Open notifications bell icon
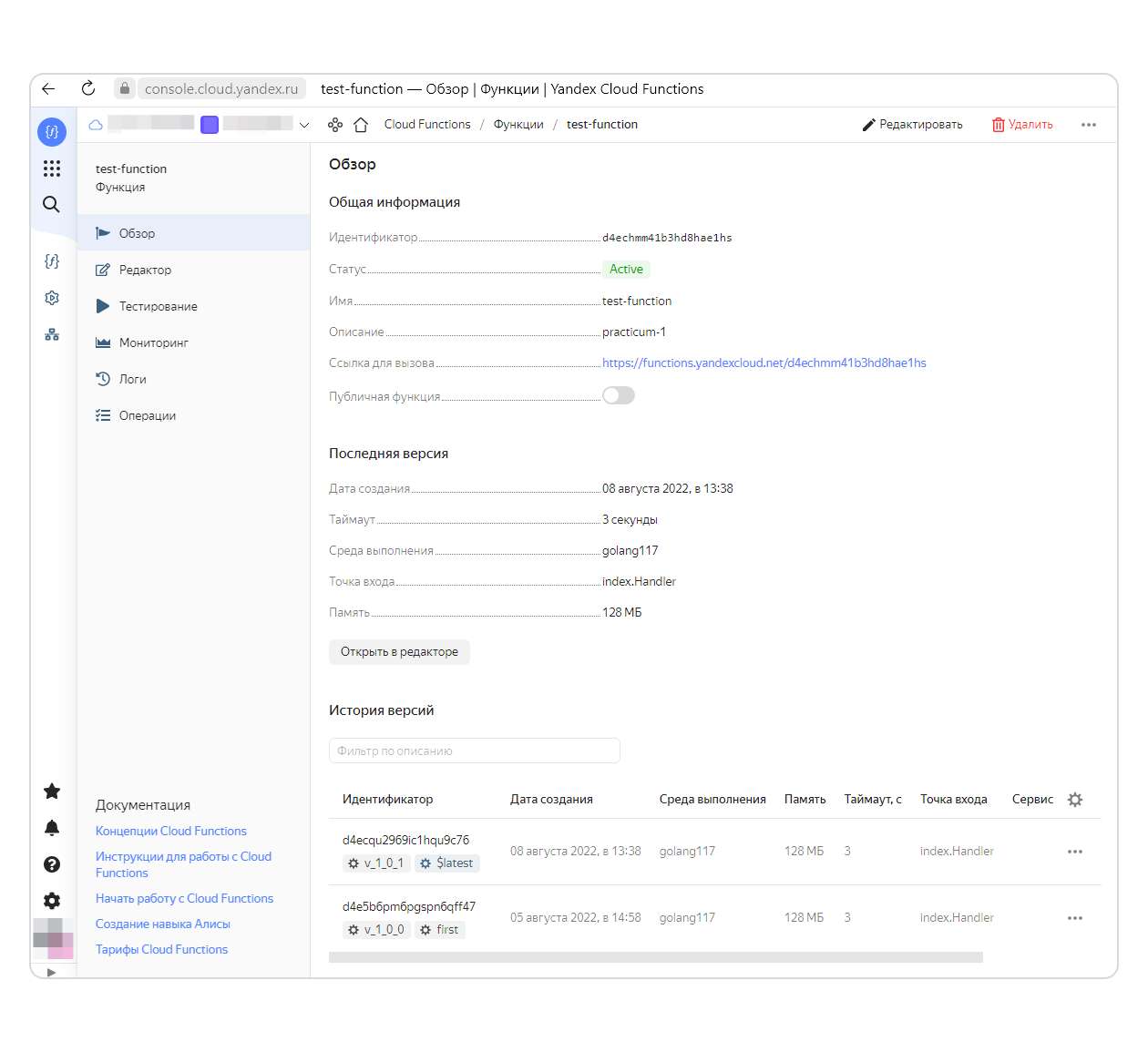1148x1052 pixels. click(52, 827)
